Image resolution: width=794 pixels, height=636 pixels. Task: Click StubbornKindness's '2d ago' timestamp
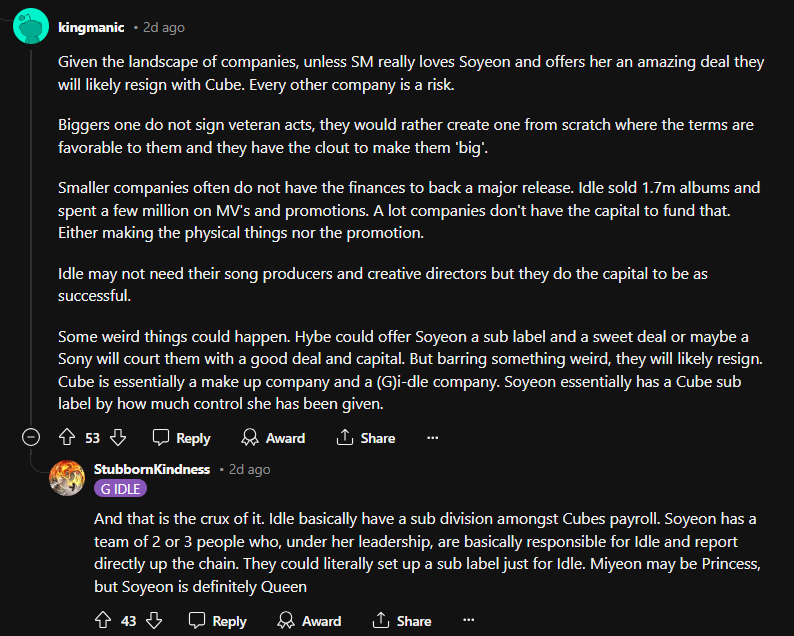click(x=248, y=469)
